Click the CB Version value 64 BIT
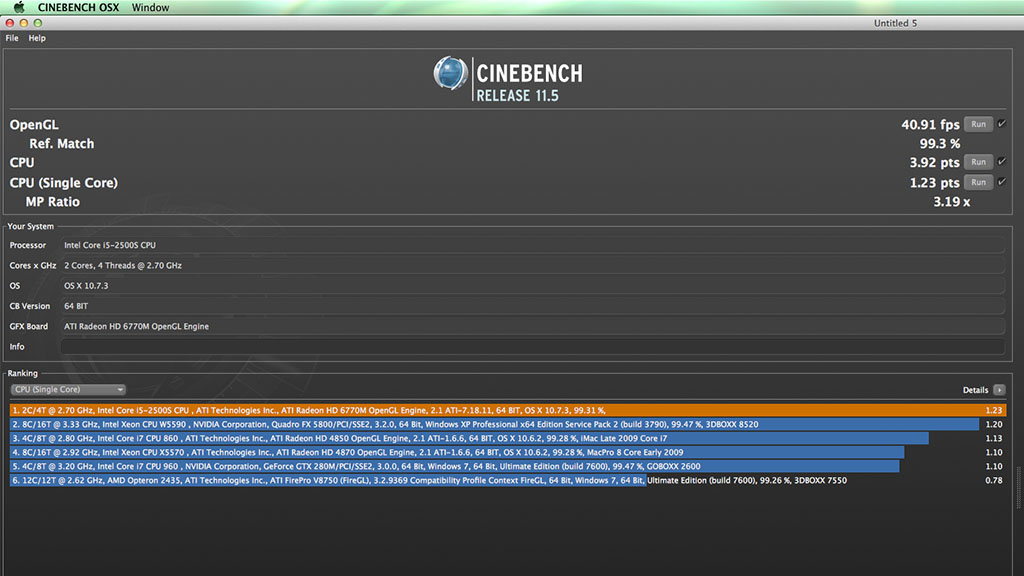 pyautogui.click(x=533, y=306)
